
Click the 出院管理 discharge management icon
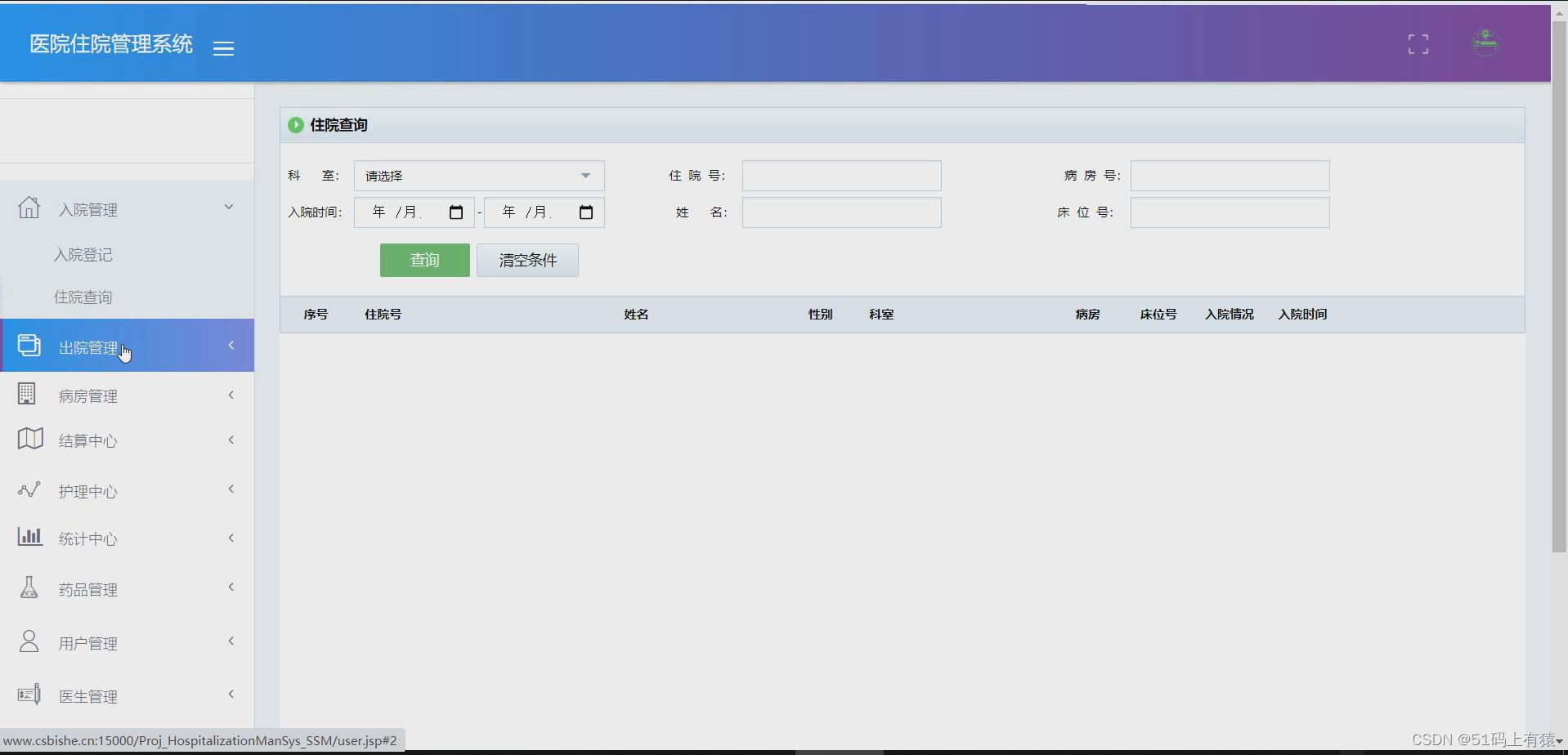[x=29, y=345]
